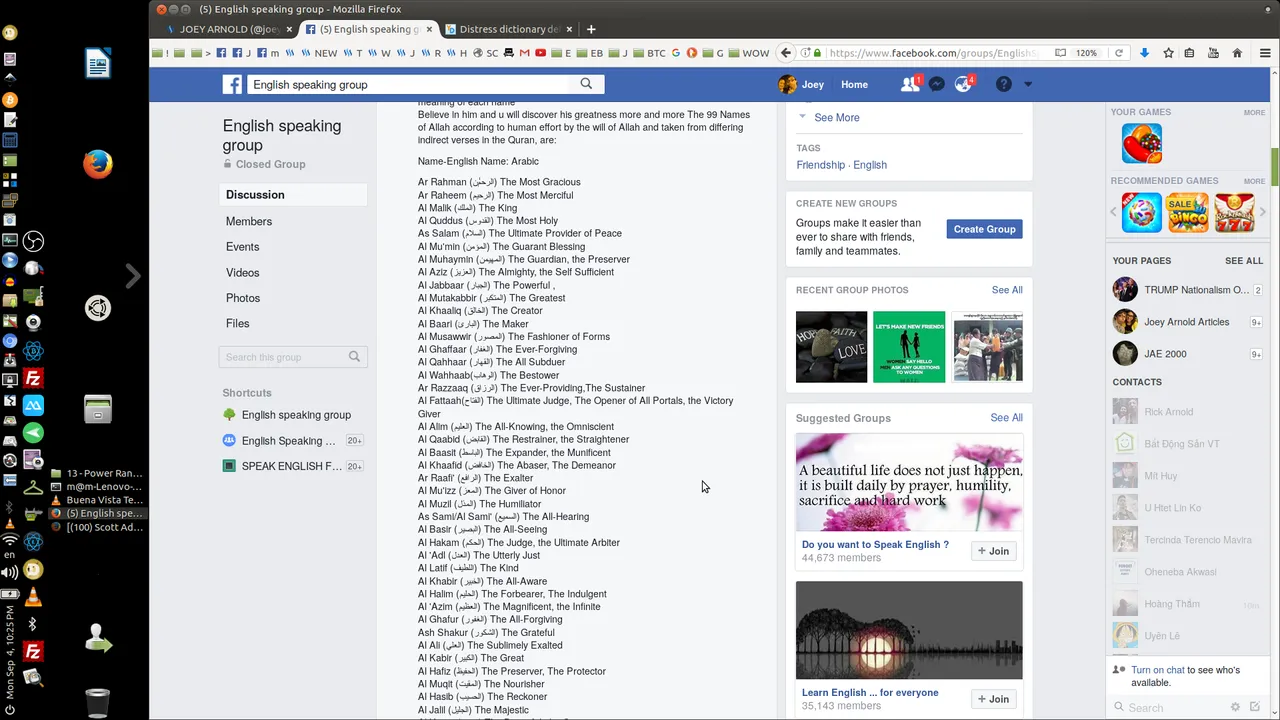The height and width of the screenshot is (720, 1280).
Task: Click the YouTube toolbar extension icon
Action: click(1213, 53)
